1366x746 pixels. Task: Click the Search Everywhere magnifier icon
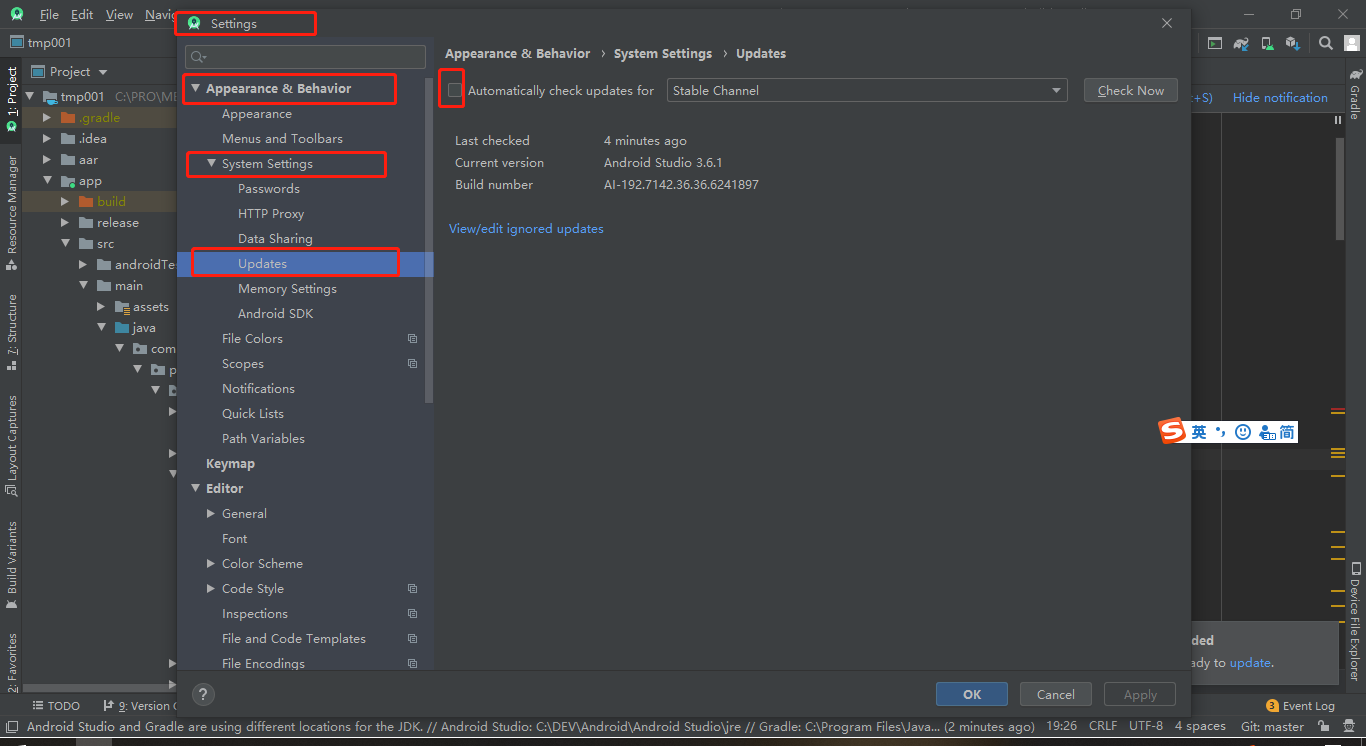pyautogui.click(x=1325, y=43)
